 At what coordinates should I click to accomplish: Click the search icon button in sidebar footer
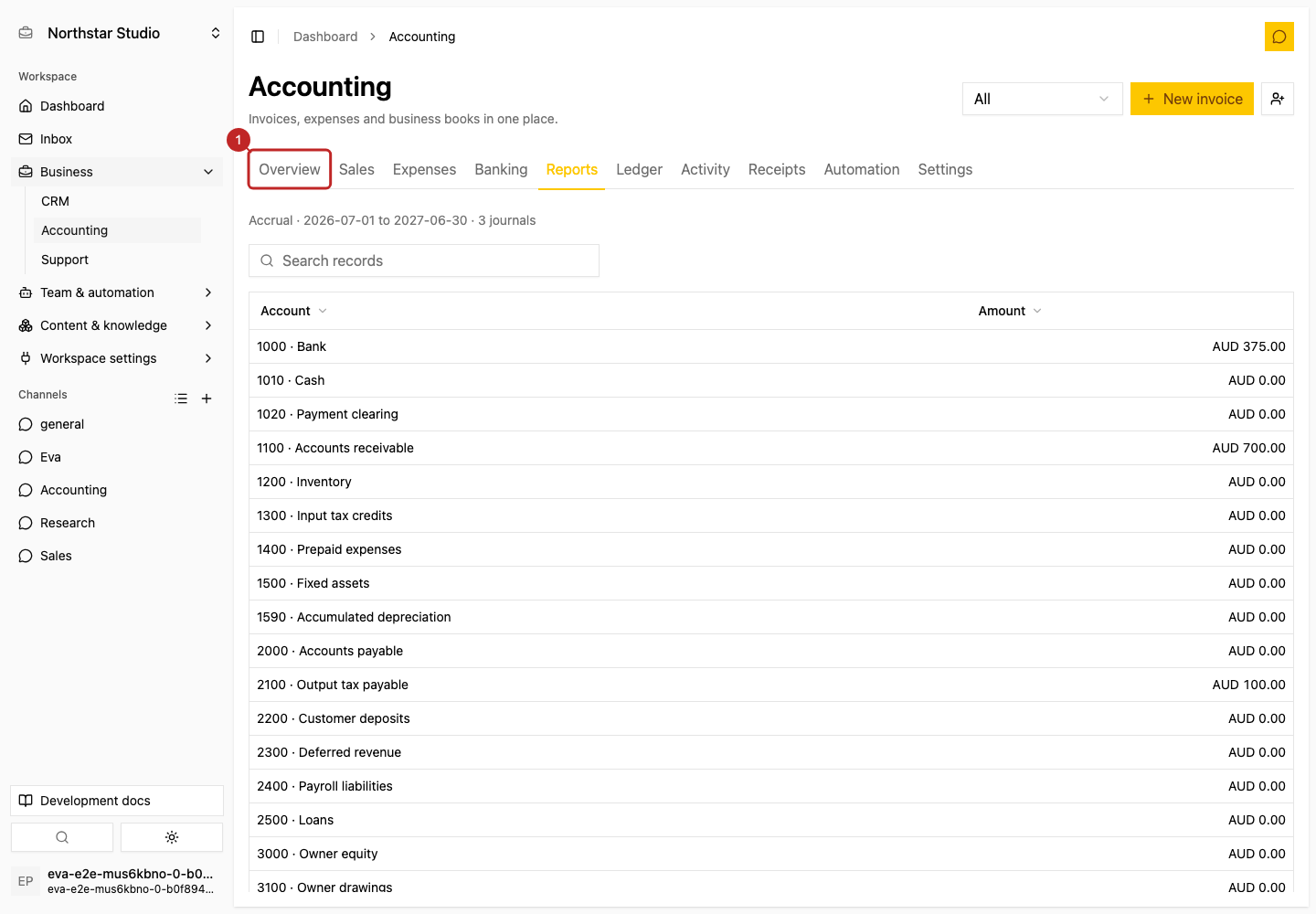[62, 837]
